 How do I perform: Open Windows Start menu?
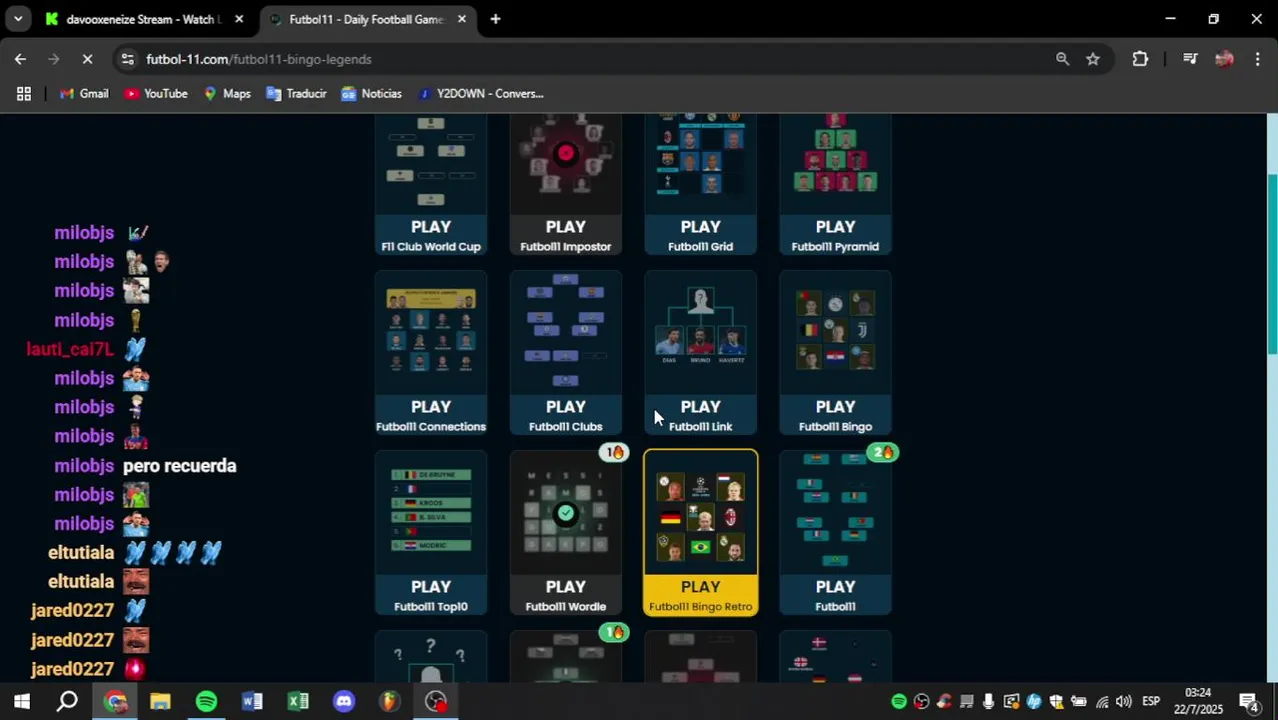tap(22, 701)
